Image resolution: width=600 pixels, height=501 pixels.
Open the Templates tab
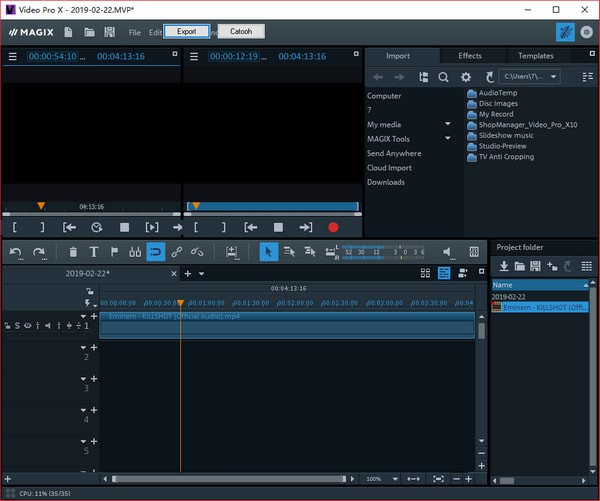(535, 56)
